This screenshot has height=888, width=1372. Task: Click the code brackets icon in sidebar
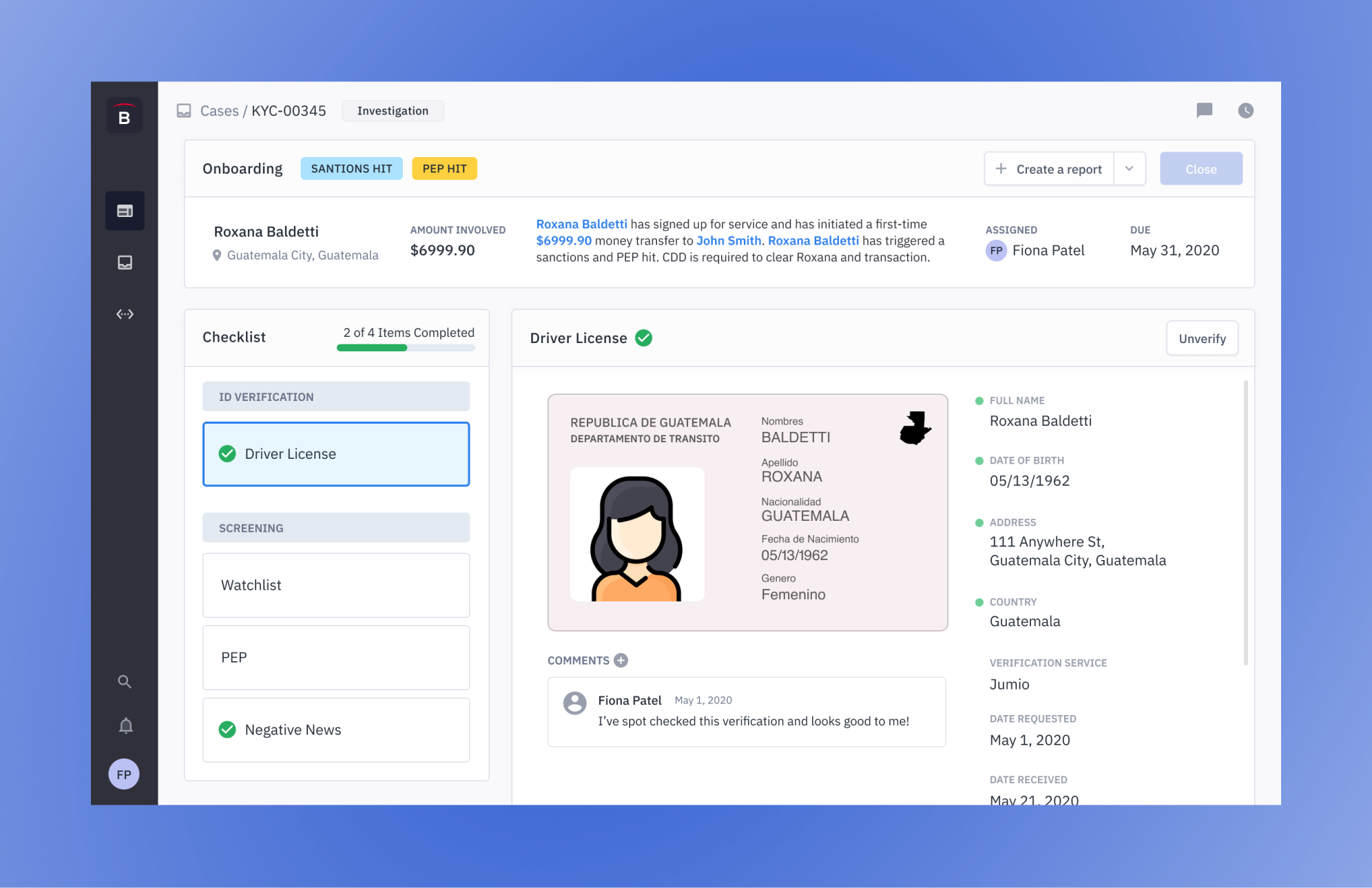click(x=125, y=314)
